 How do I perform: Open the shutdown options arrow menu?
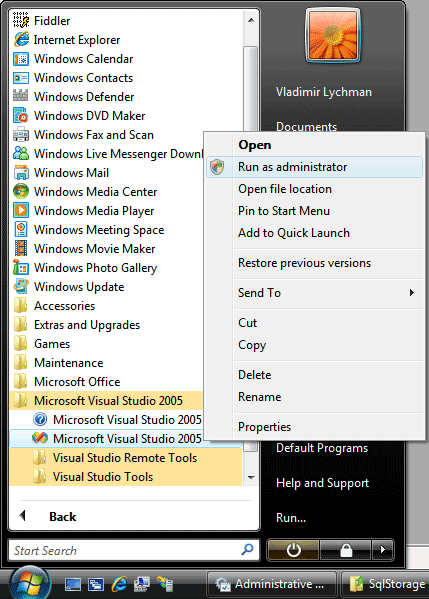click(x=382, y=550)
